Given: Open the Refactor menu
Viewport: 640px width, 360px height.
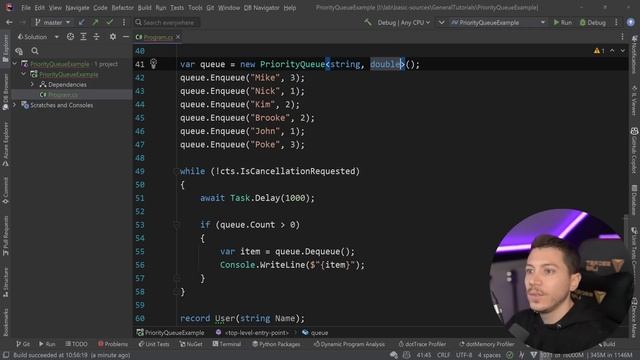Looking at the screenshot, I should 122,8.
